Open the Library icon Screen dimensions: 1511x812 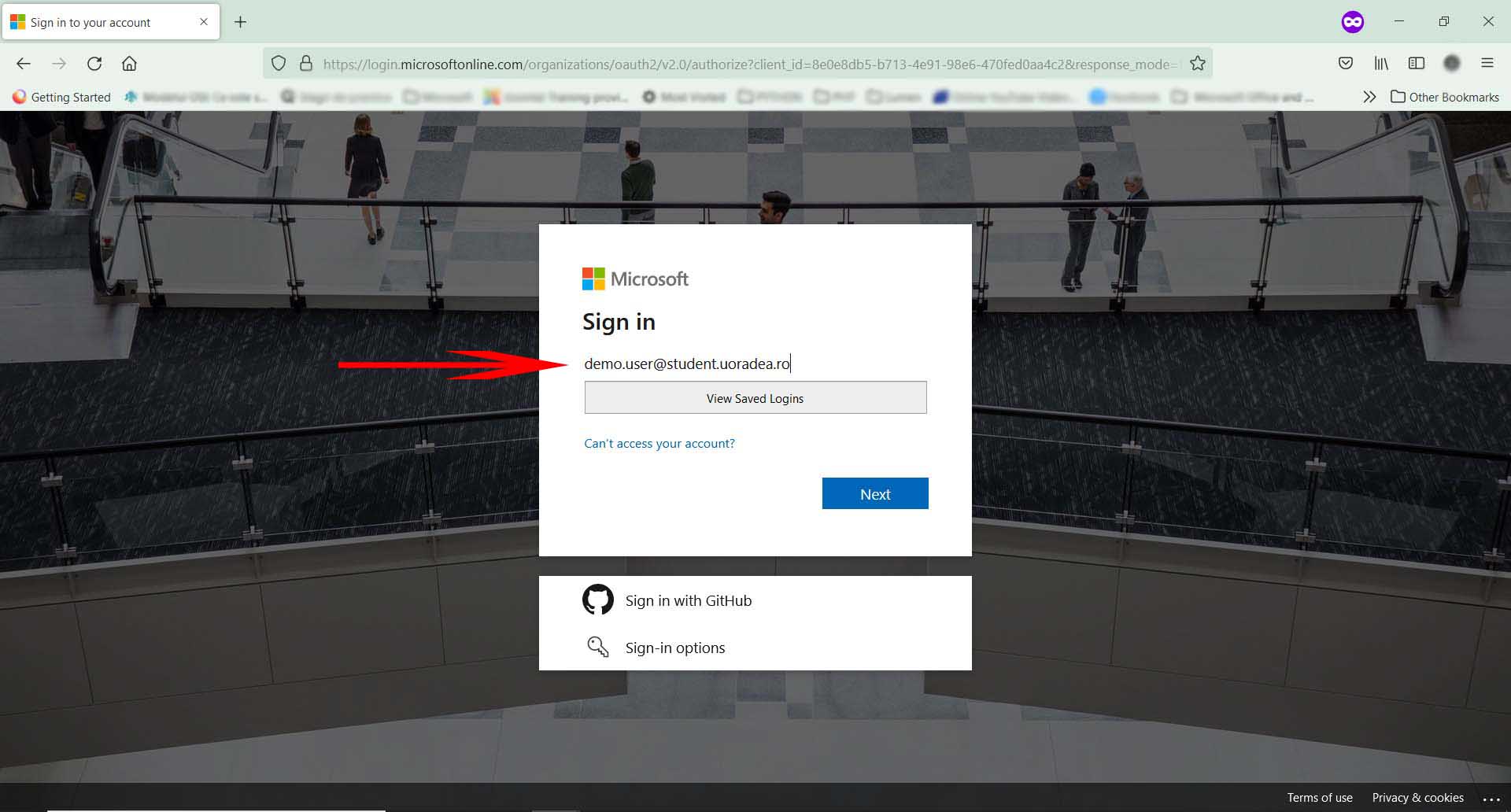coord(1381,64)
